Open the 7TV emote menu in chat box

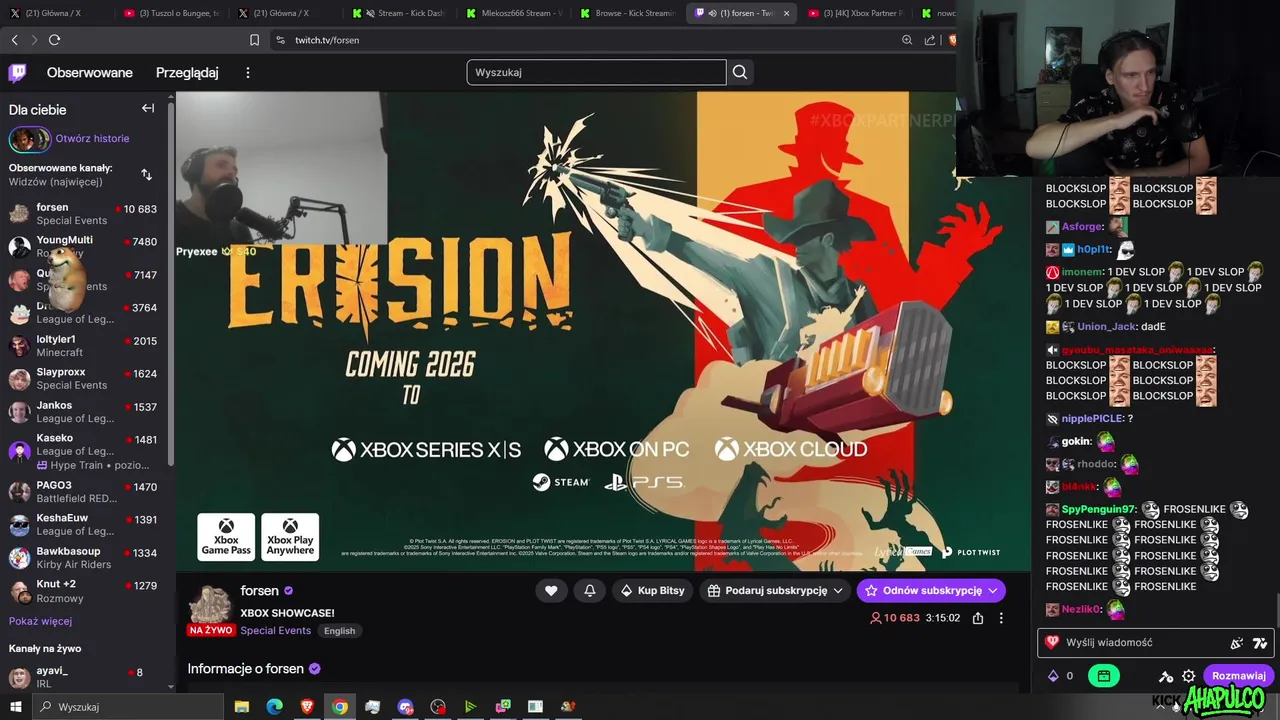(1259, 643)
